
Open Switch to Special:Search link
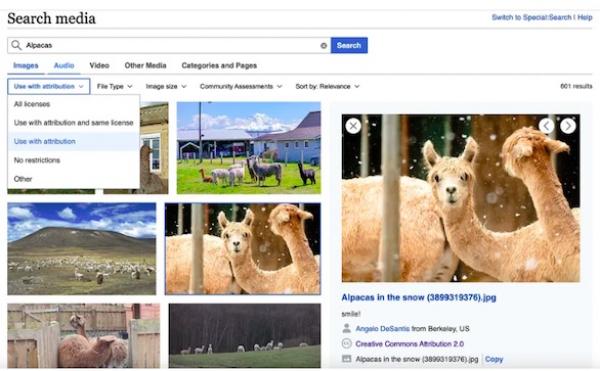click(532, 17)
